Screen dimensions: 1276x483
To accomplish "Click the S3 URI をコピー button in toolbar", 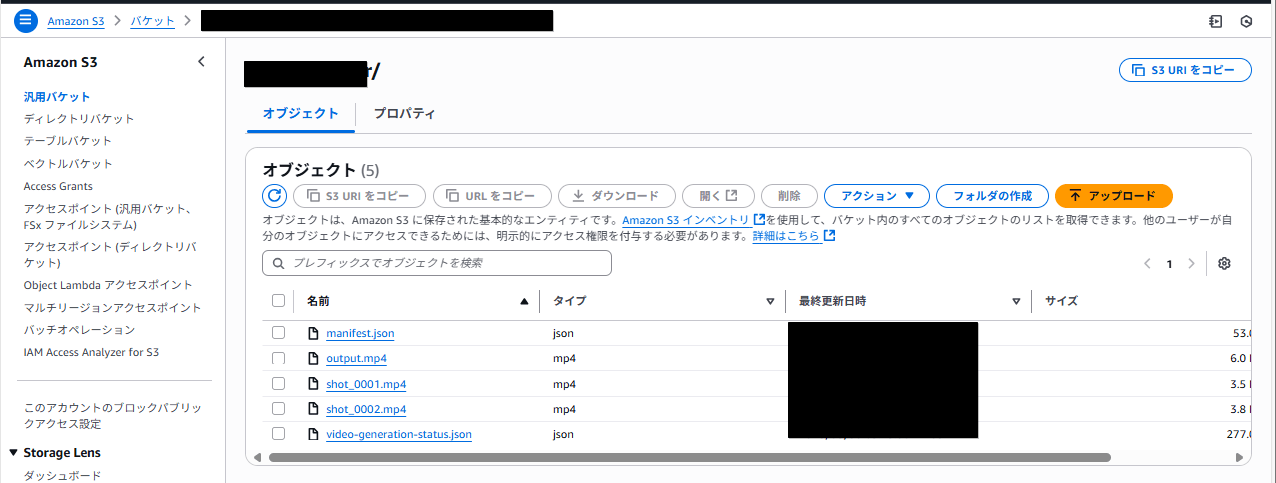I will tap(360, 196).
